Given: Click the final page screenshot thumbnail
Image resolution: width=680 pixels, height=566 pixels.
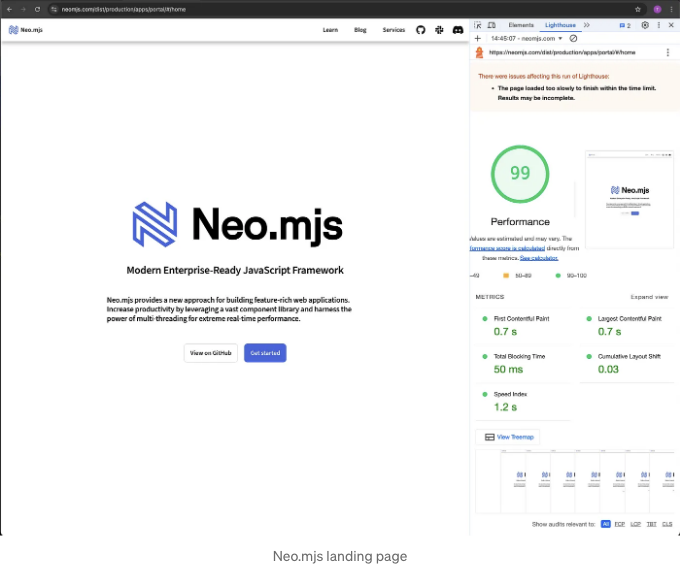Looking at the screenshot, I should click(x=630, y=200).
